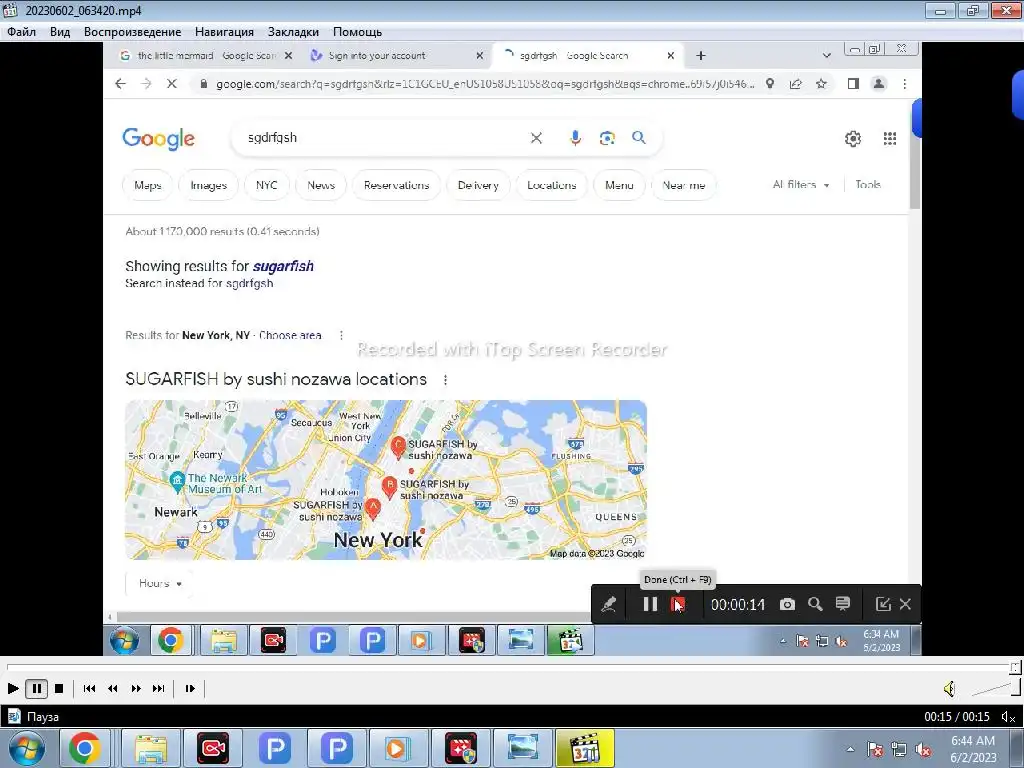Close the sgdrfgsh Google Search tab
1024x768 pixels.
pos(670,56)
